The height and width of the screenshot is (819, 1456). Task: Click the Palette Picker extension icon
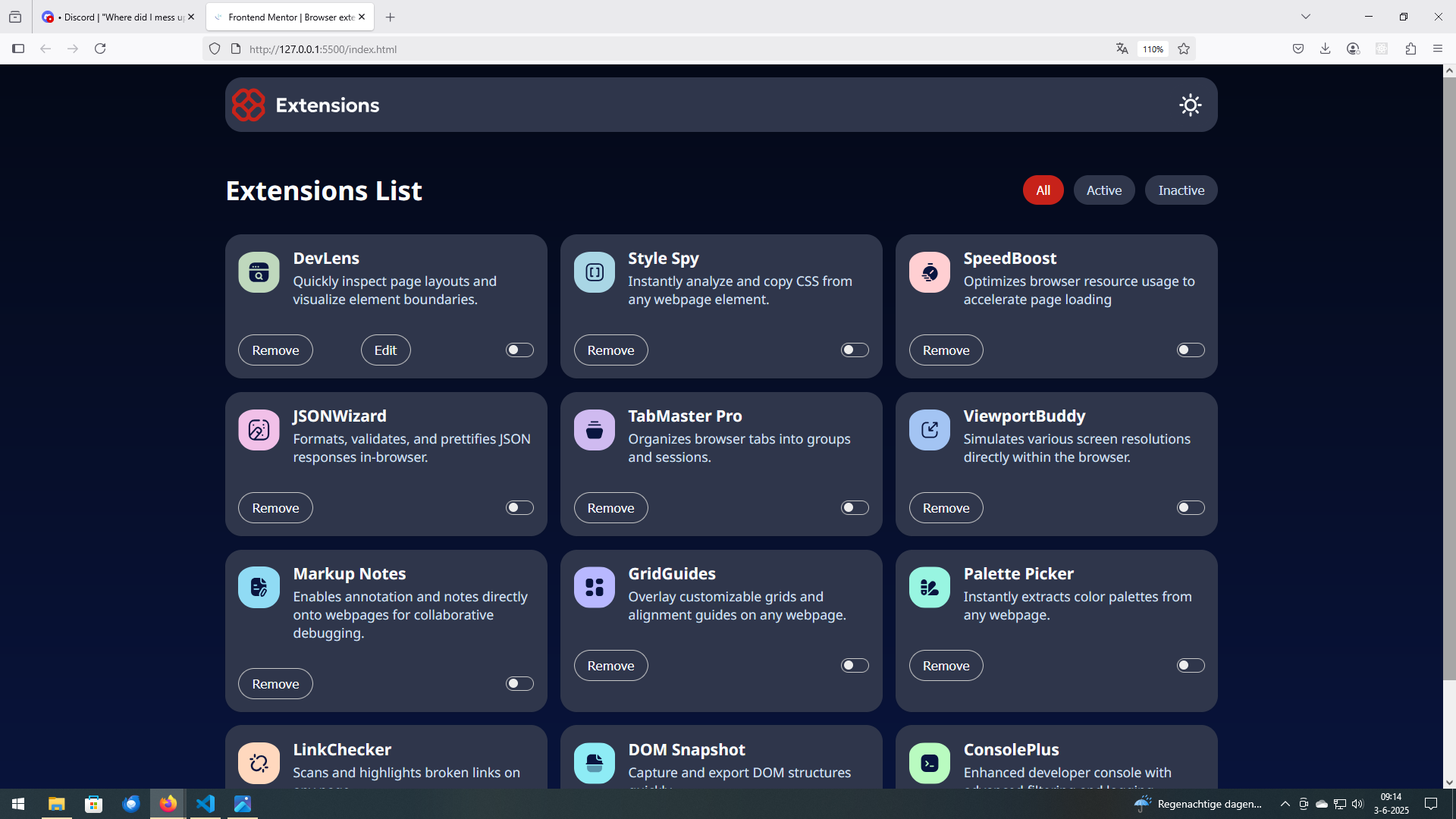click(929, 588)
